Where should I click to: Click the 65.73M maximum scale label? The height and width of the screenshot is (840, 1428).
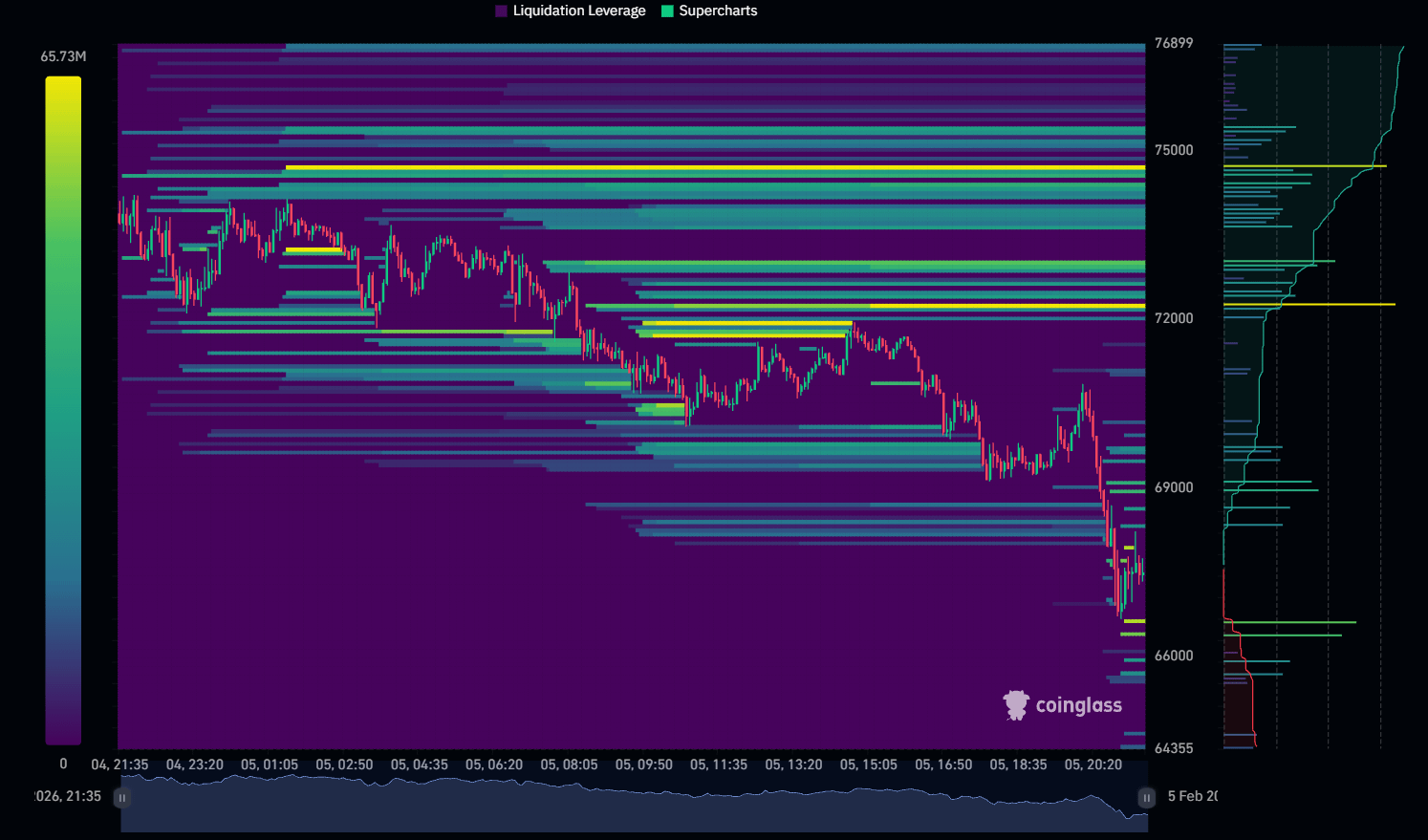(x=63, y=56)
